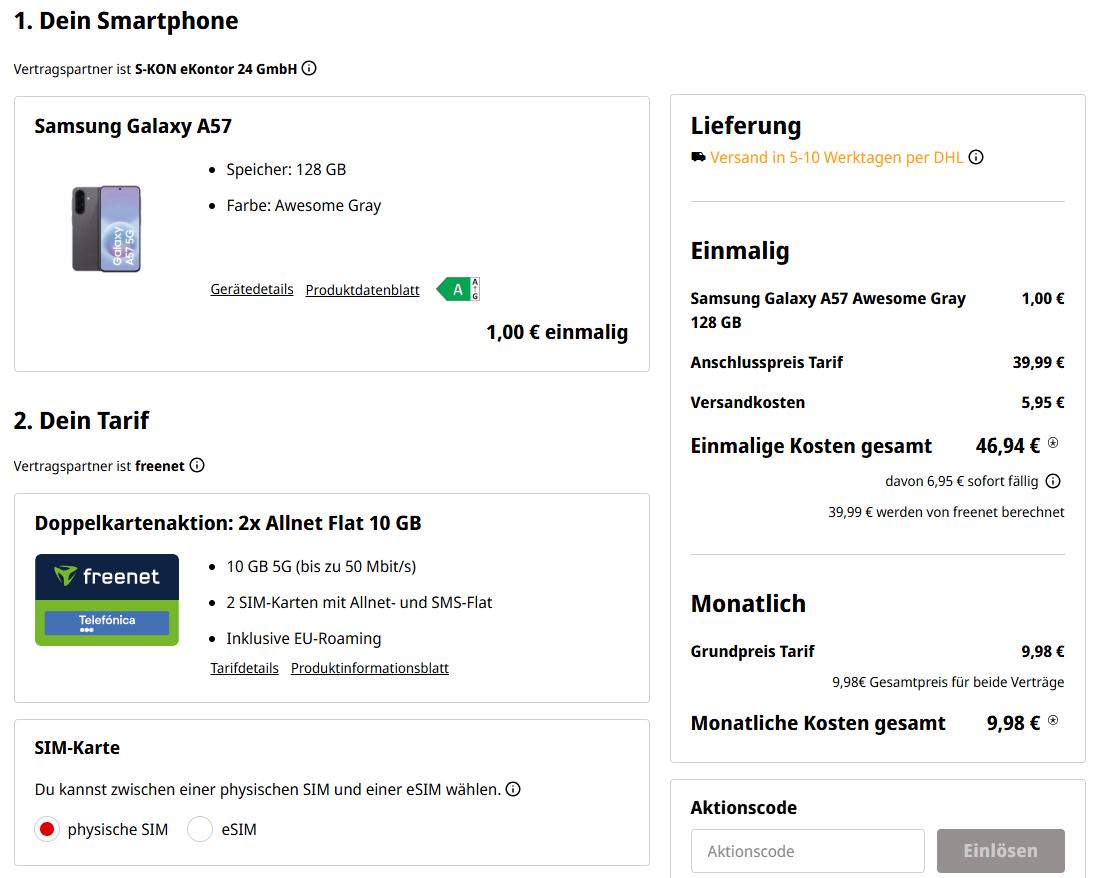Click the 'Monatlich' heading

748,603
